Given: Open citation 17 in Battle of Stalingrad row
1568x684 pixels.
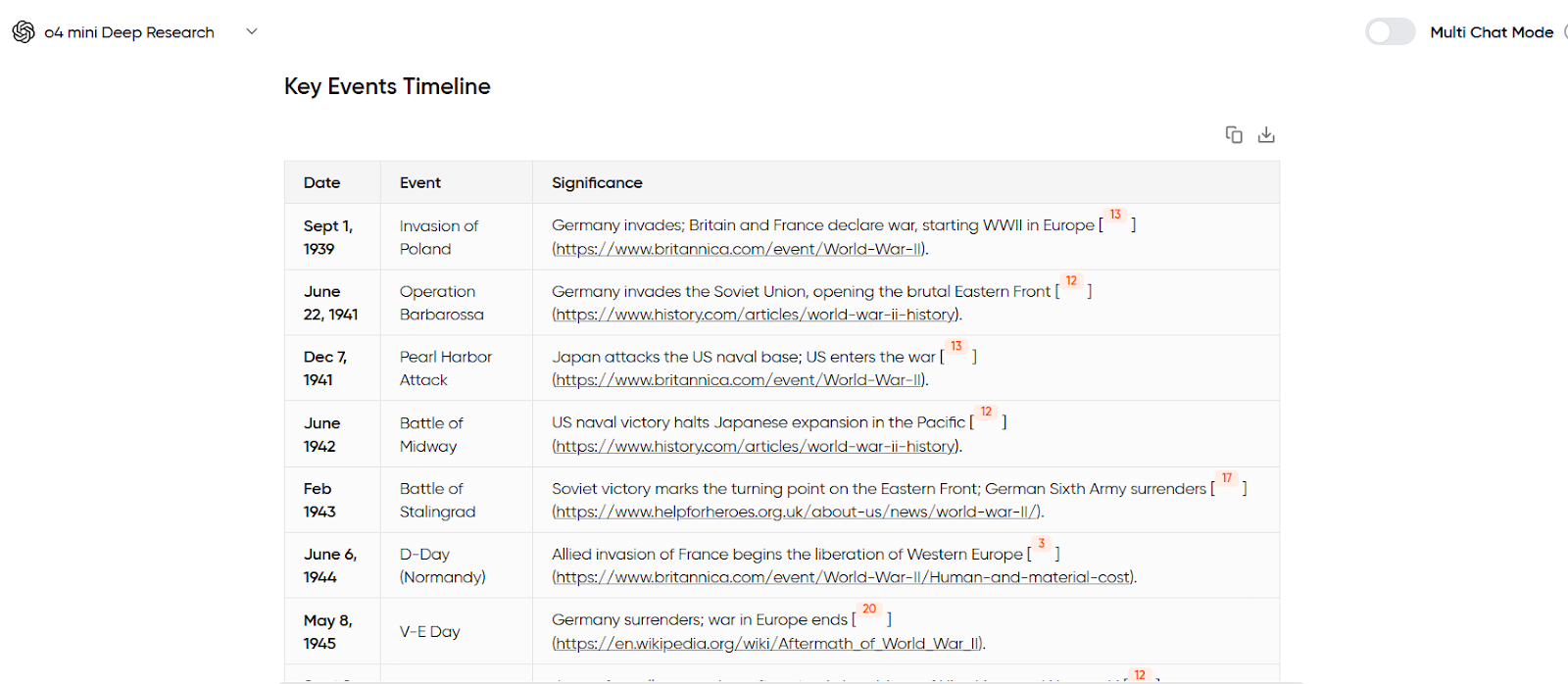Looking at the screenshot, I should click(x=1227, y=478).
